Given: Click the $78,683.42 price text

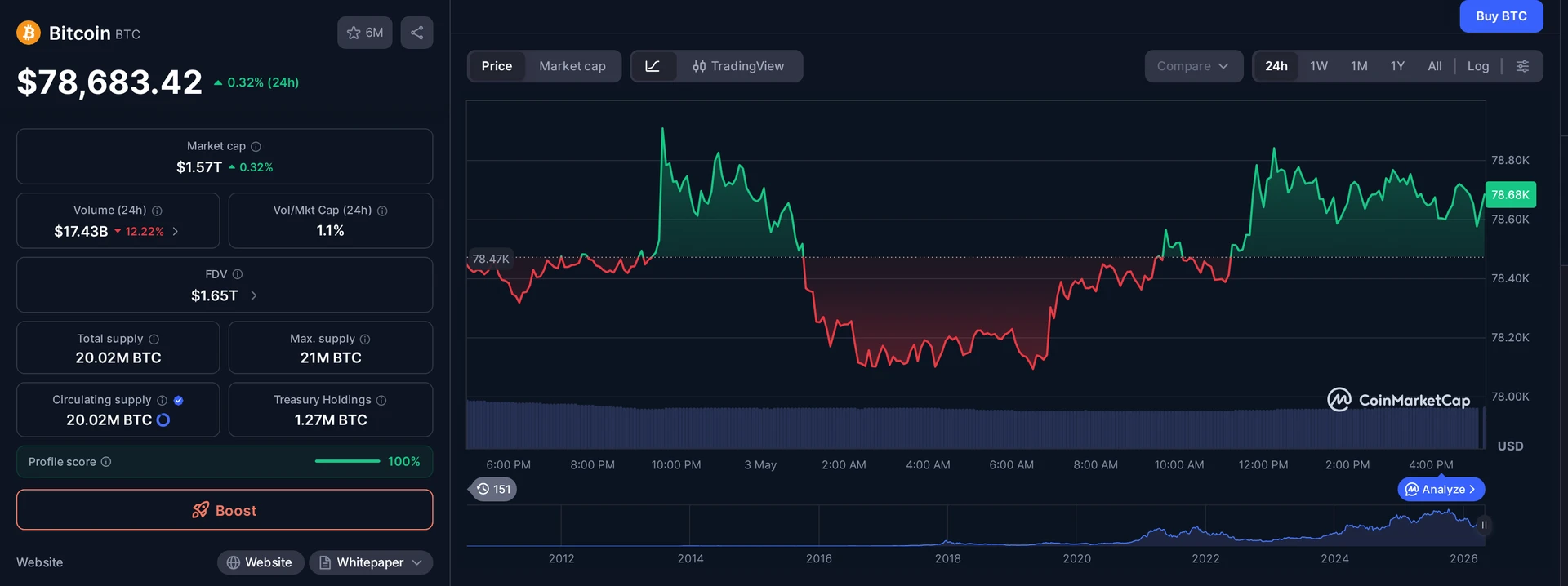Looking at the screenshot, I should click(x=109, y=82).
